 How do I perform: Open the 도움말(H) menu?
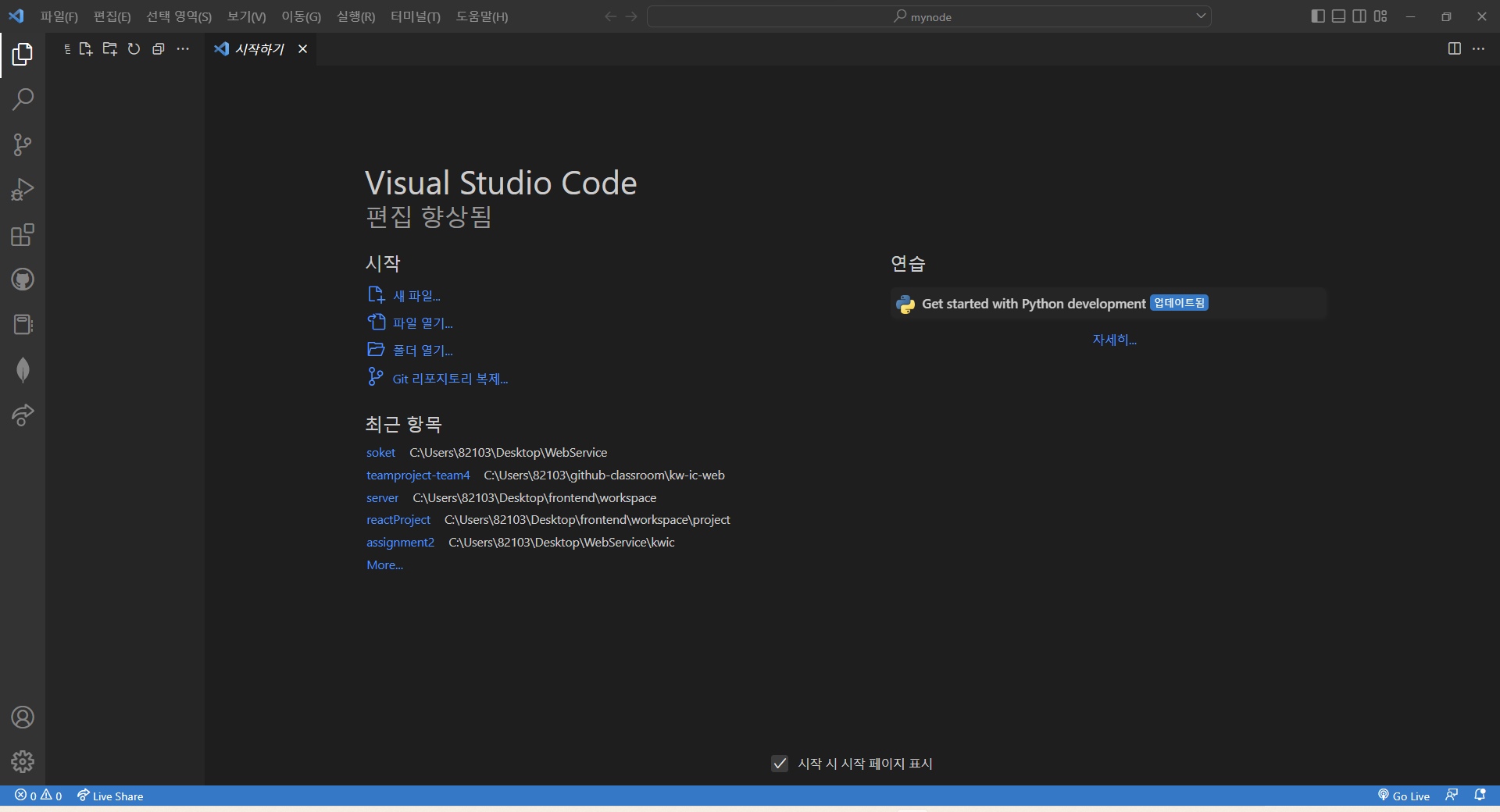pos(482,16)
